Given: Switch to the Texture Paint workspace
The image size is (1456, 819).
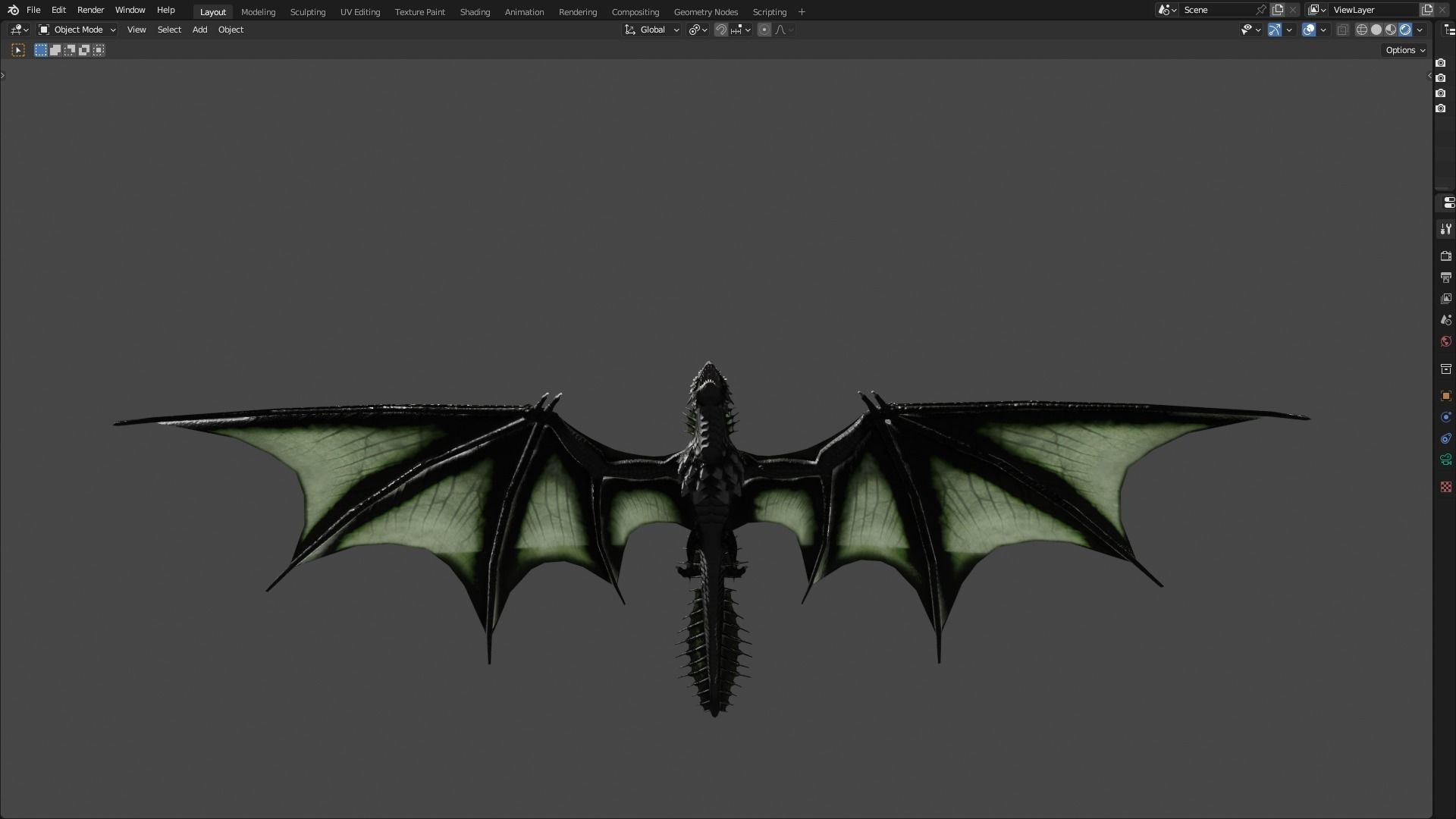Looking at the screenshot, I should [420, 12].
